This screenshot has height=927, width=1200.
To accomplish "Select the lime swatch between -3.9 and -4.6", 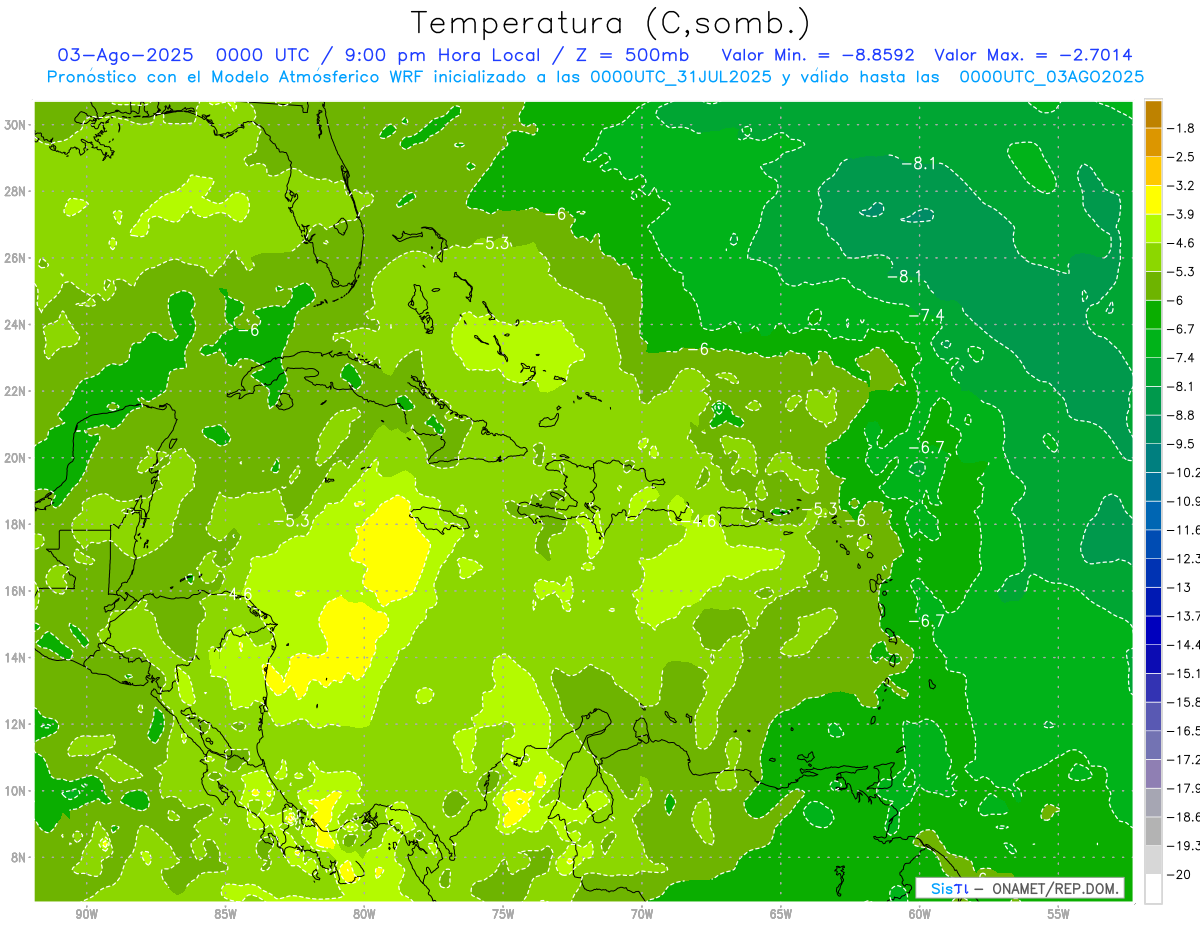I will pos(1153,228).
